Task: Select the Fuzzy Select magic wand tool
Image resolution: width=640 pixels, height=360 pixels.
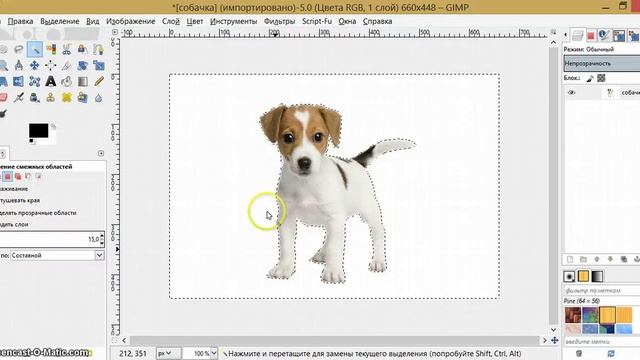Action: (35, 49)
